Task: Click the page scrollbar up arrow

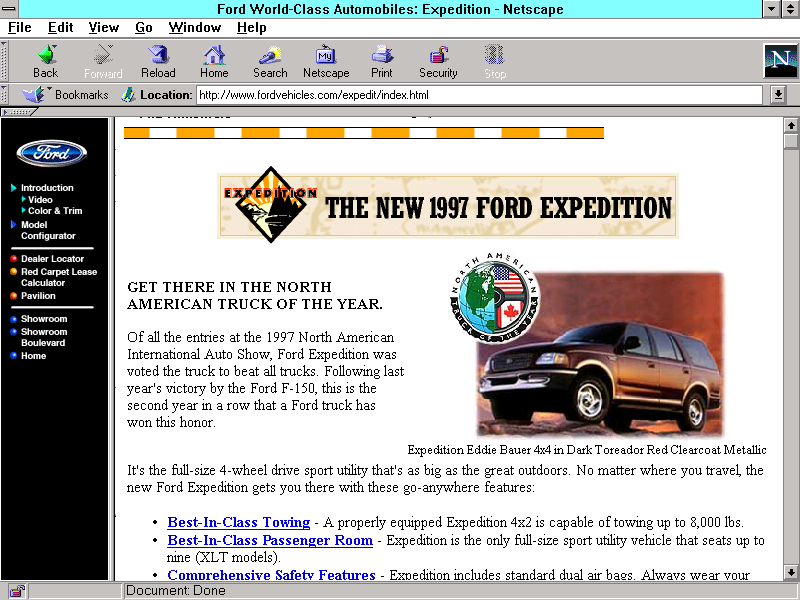Action: click(x=791, y=125)
